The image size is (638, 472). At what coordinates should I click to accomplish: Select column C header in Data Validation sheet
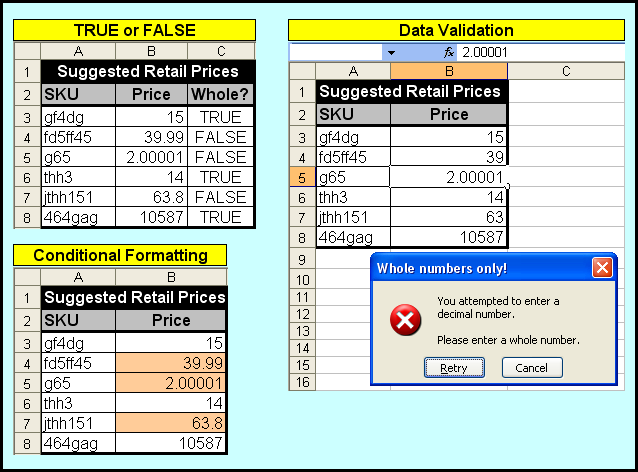pos(566,71)
